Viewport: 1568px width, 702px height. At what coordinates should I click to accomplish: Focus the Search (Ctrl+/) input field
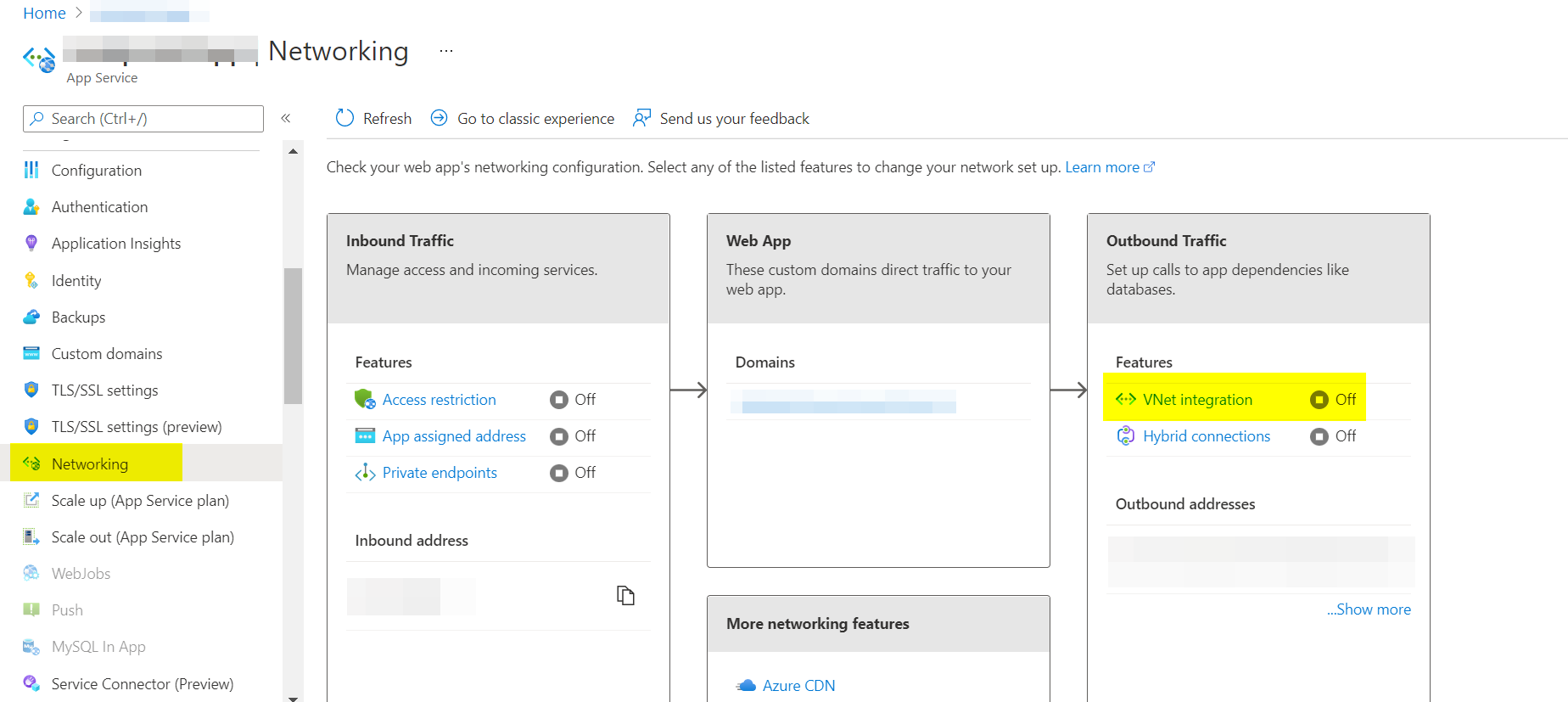coord(144,119)
